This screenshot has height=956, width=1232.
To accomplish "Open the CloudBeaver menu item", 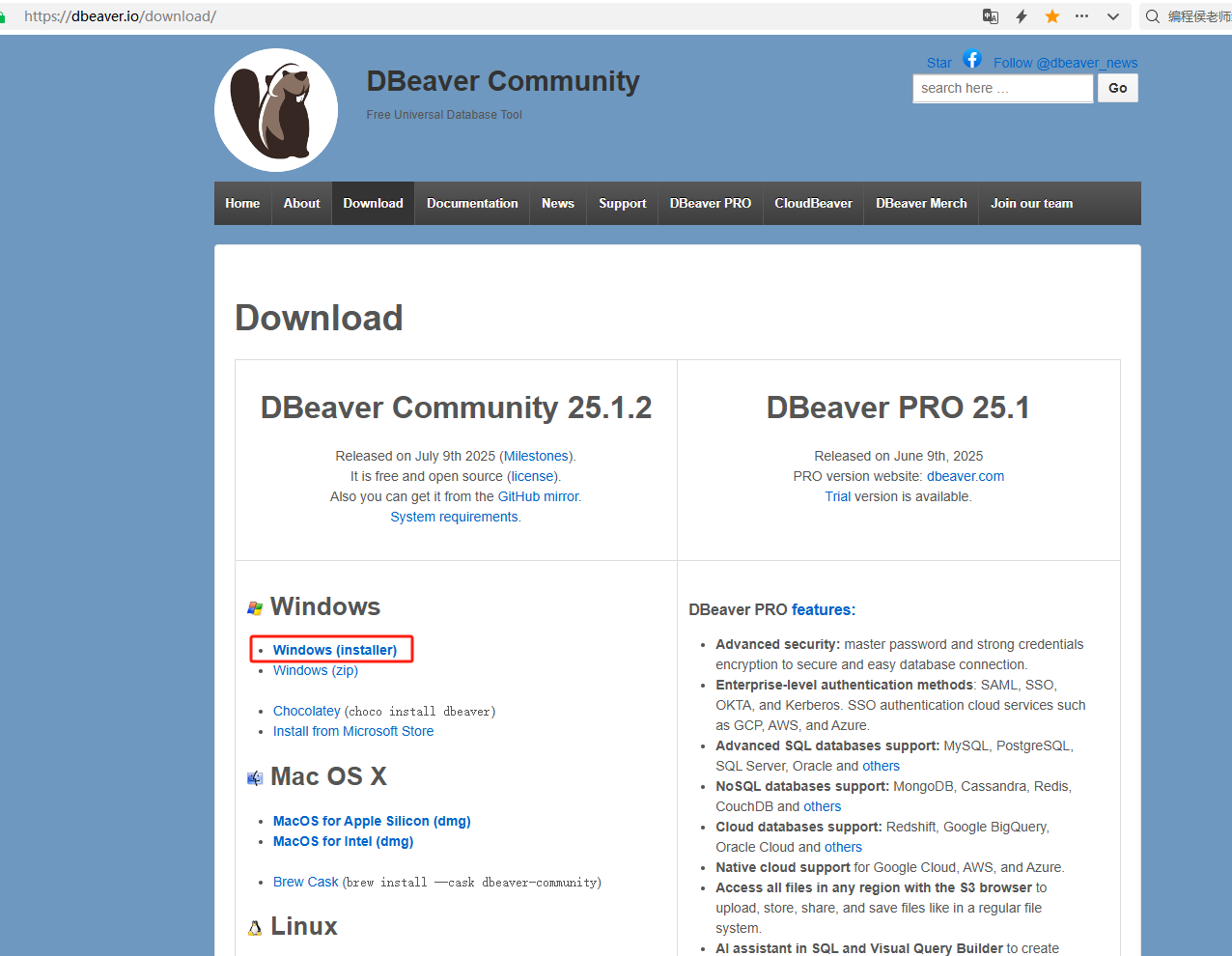I will (x=813, y=203).
